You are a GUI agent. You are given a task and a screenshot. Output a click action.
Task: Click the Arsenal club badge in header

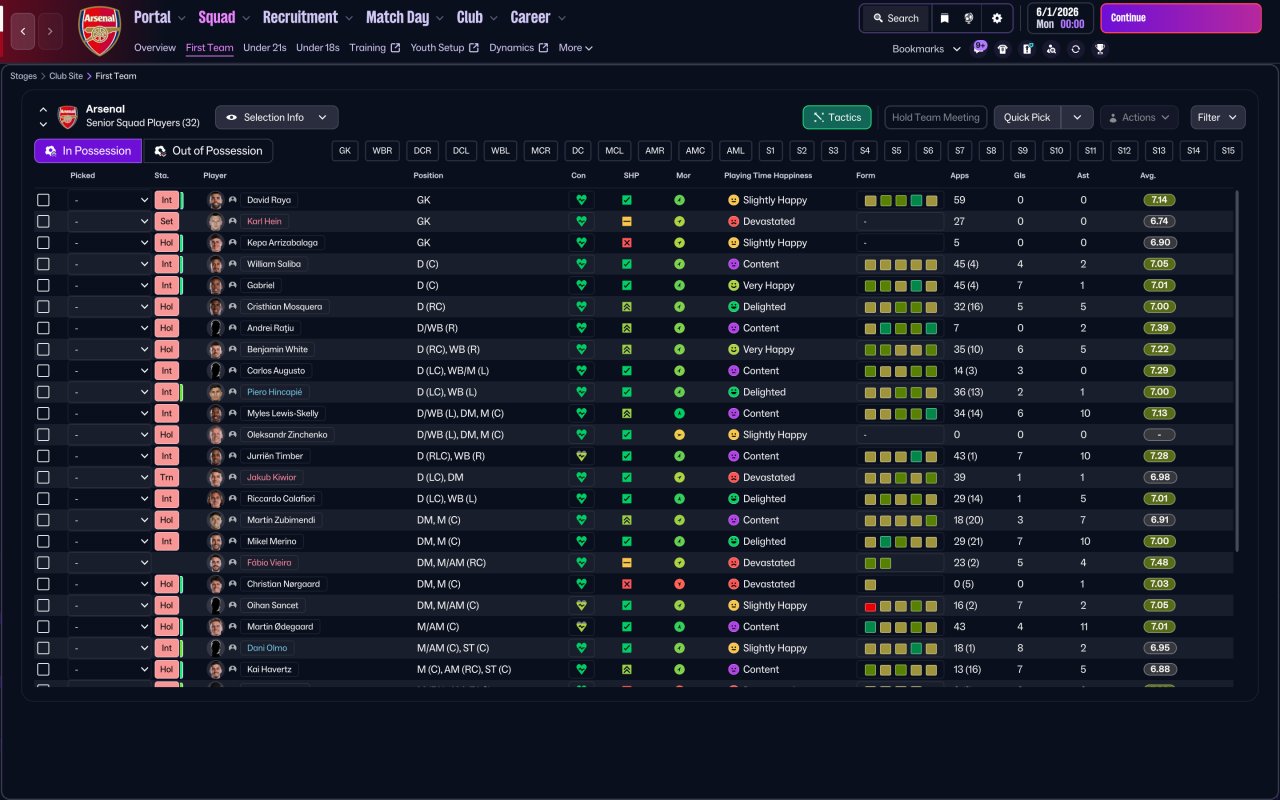coord(99,31)
